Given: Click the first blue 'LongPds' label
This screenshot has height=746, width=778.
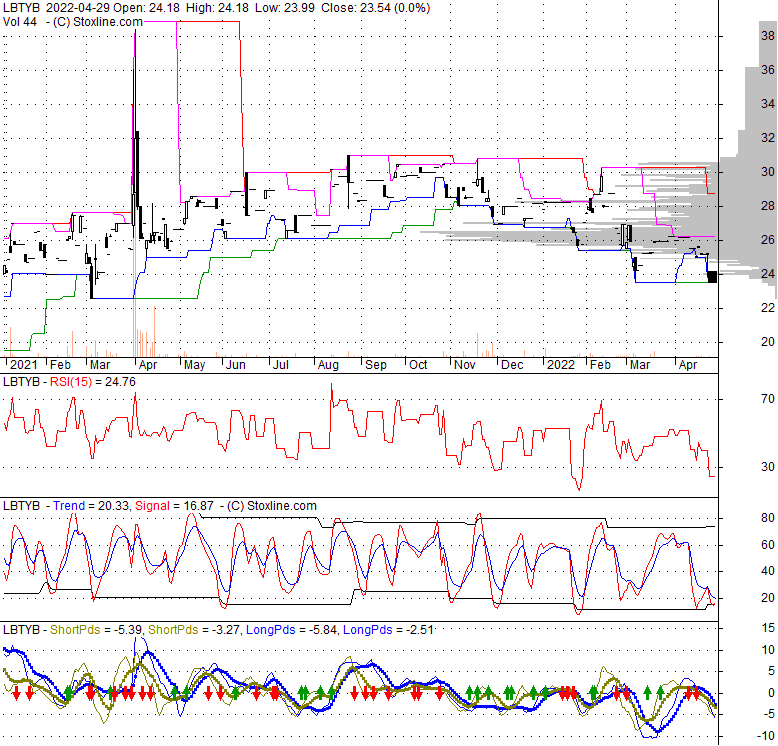Looking at the screenshot, I should click(271, 629).
